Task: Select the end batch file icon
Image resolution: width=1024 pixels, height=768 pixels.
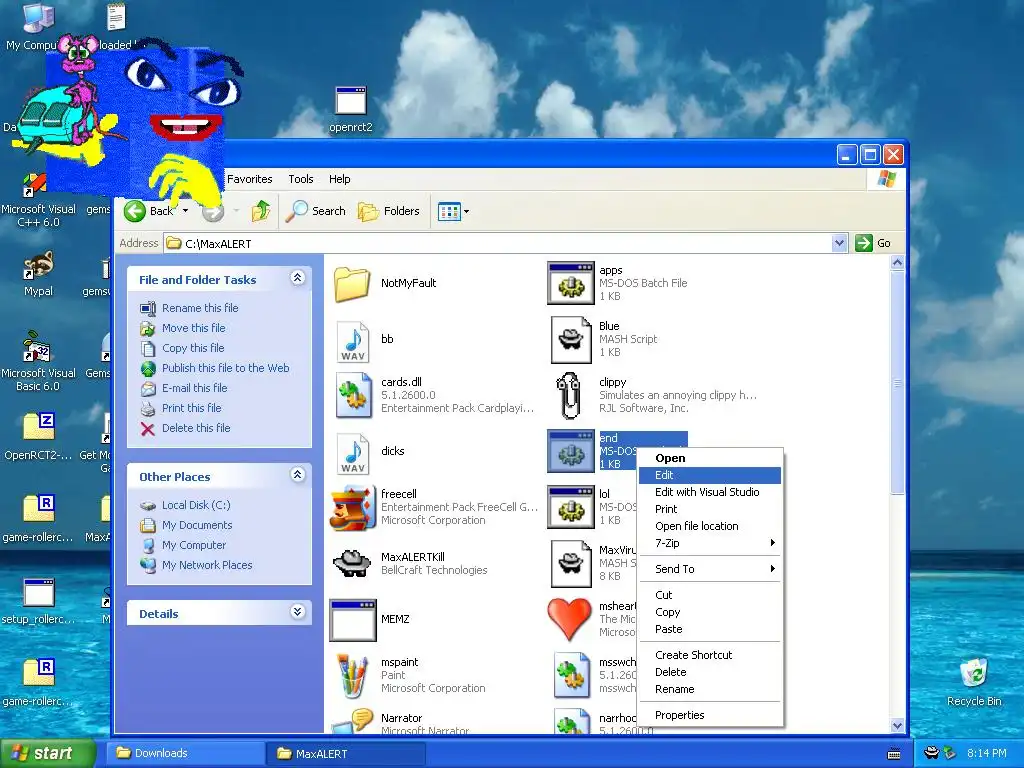Action: pyautogui.click(x=571, y=451)
